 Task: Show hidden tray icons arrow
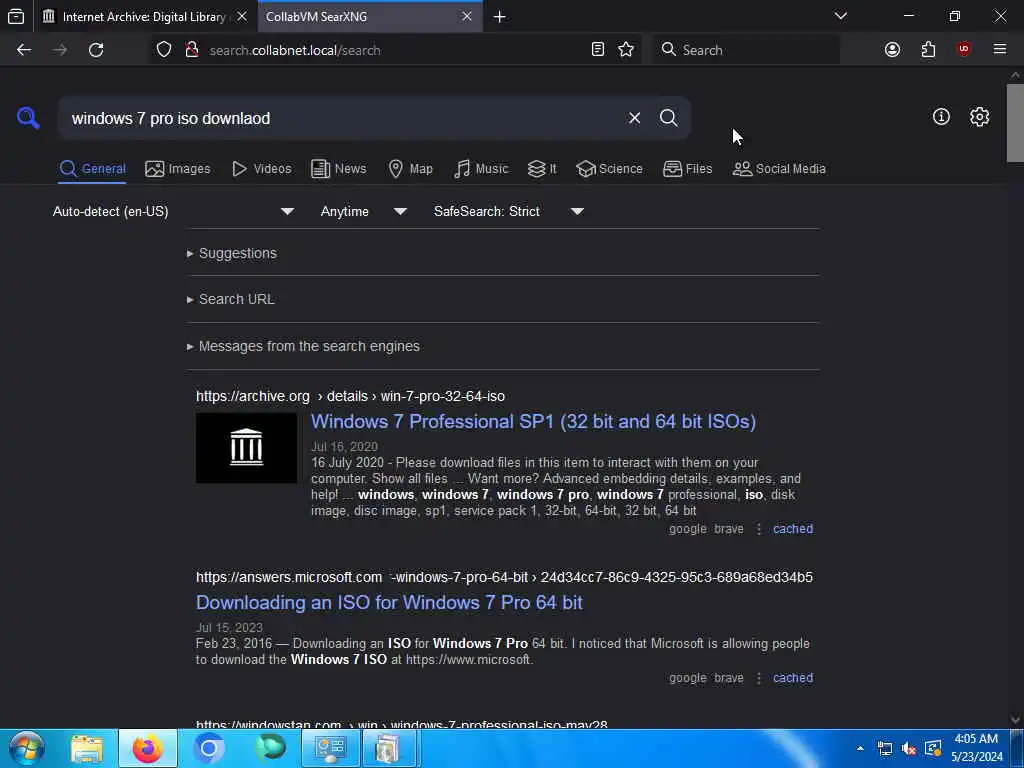859,748
